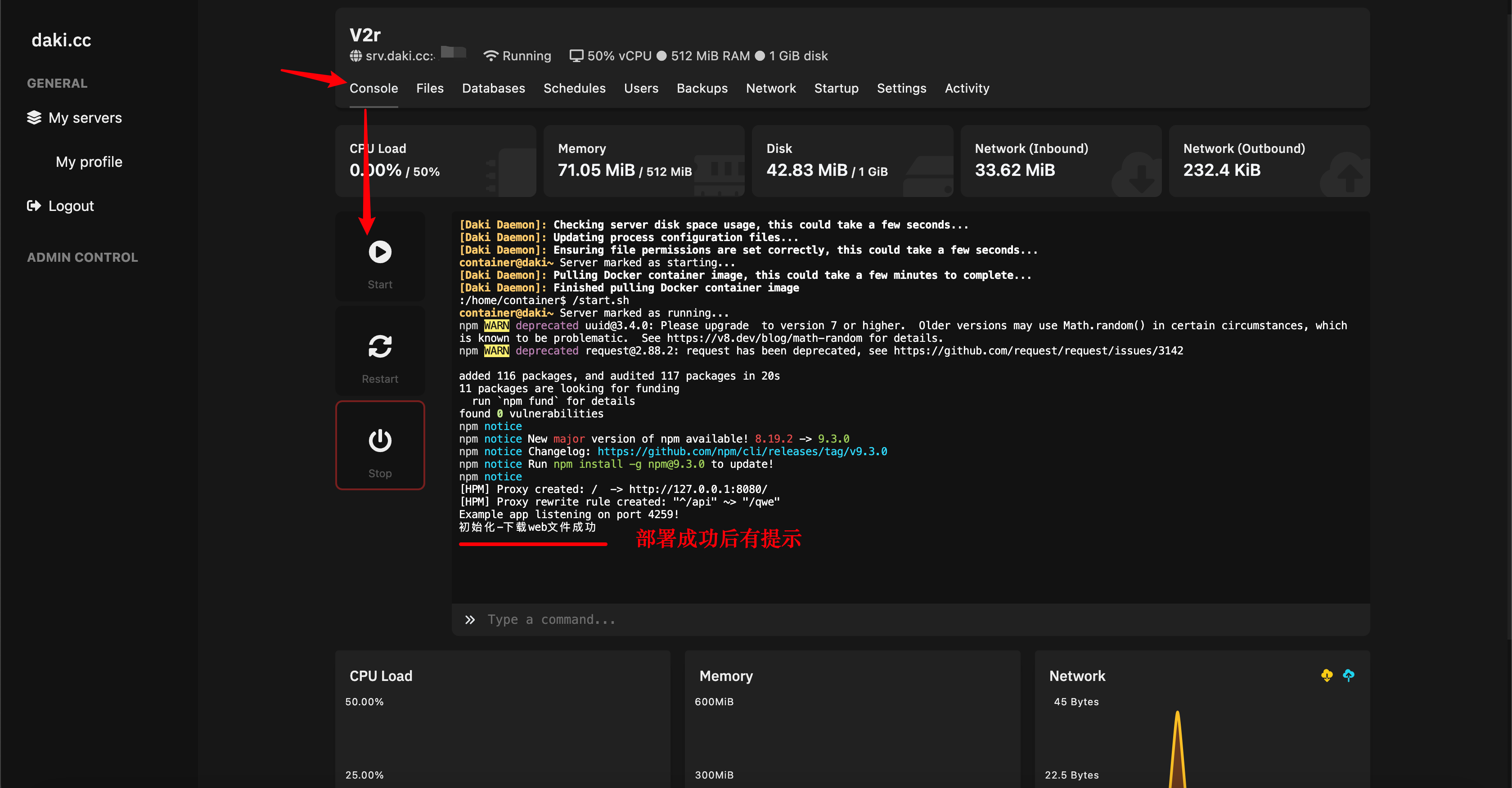
Task: Click the Memory chart title
Action: tap(726, 676)
